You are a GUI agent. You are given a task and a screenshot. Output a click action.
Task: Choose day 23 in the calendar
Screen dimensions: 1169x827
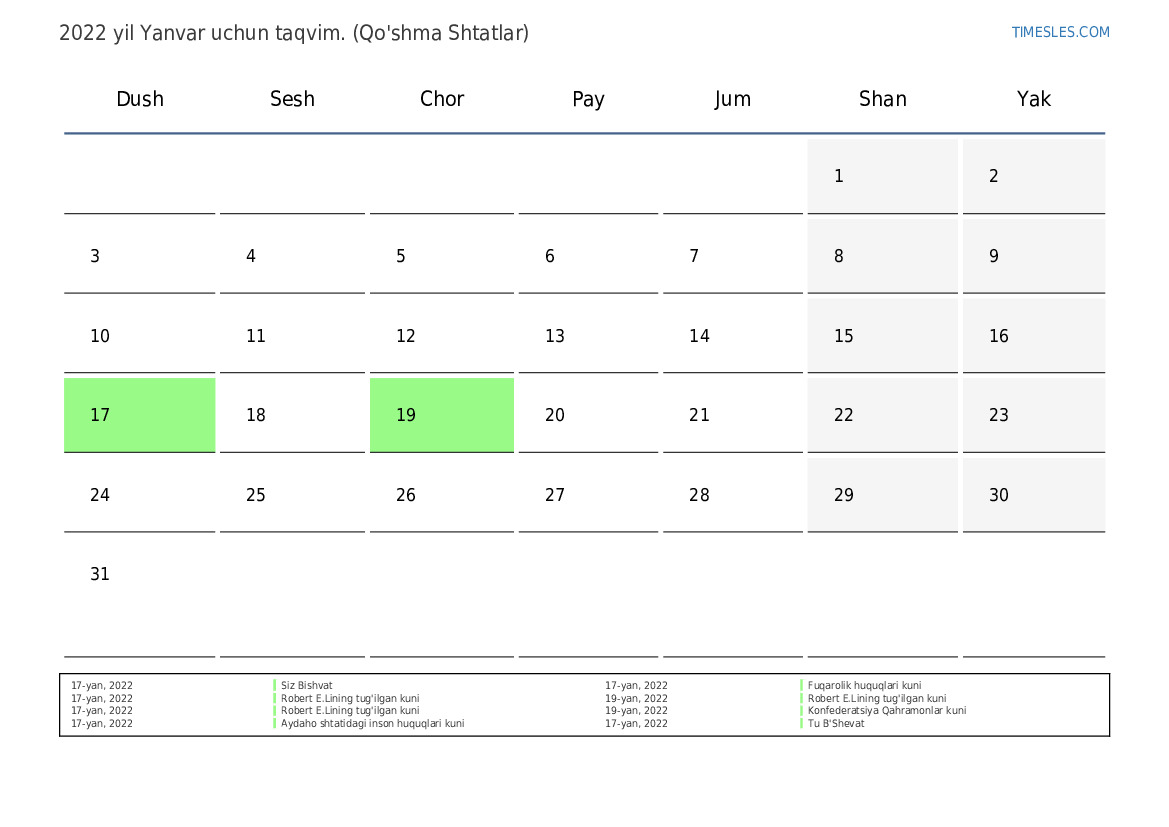click(1034, 415)
